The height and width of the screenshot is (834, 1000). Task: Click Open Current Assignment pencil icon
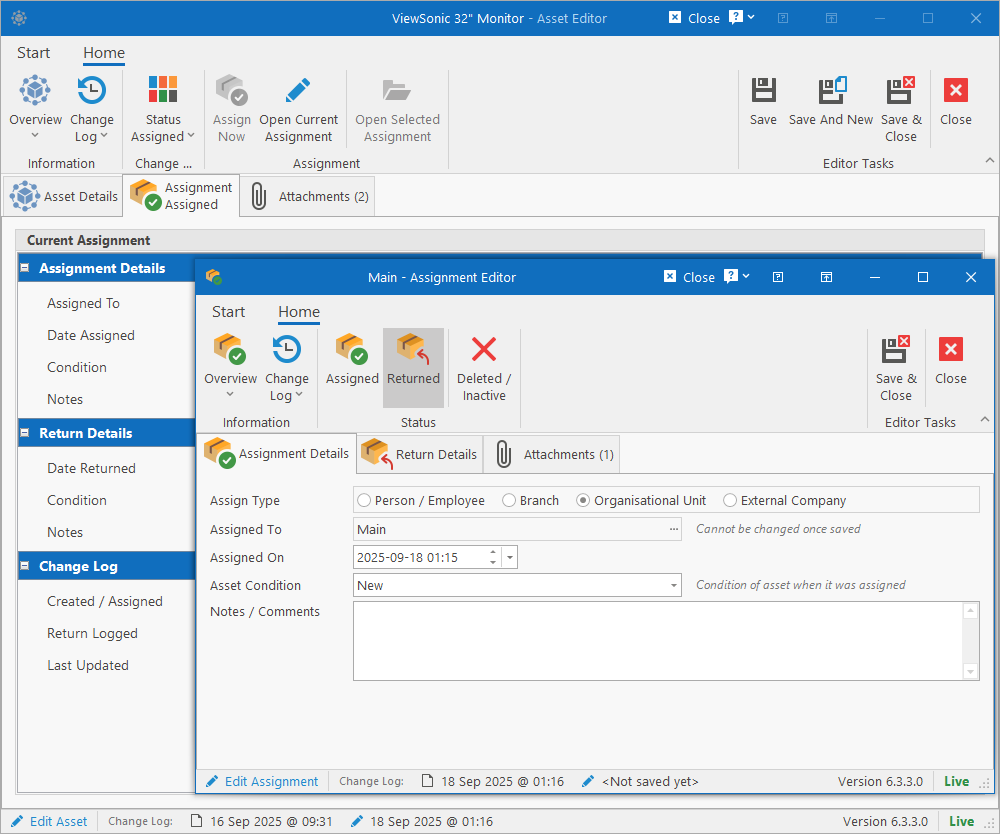(x=298, y=91)
